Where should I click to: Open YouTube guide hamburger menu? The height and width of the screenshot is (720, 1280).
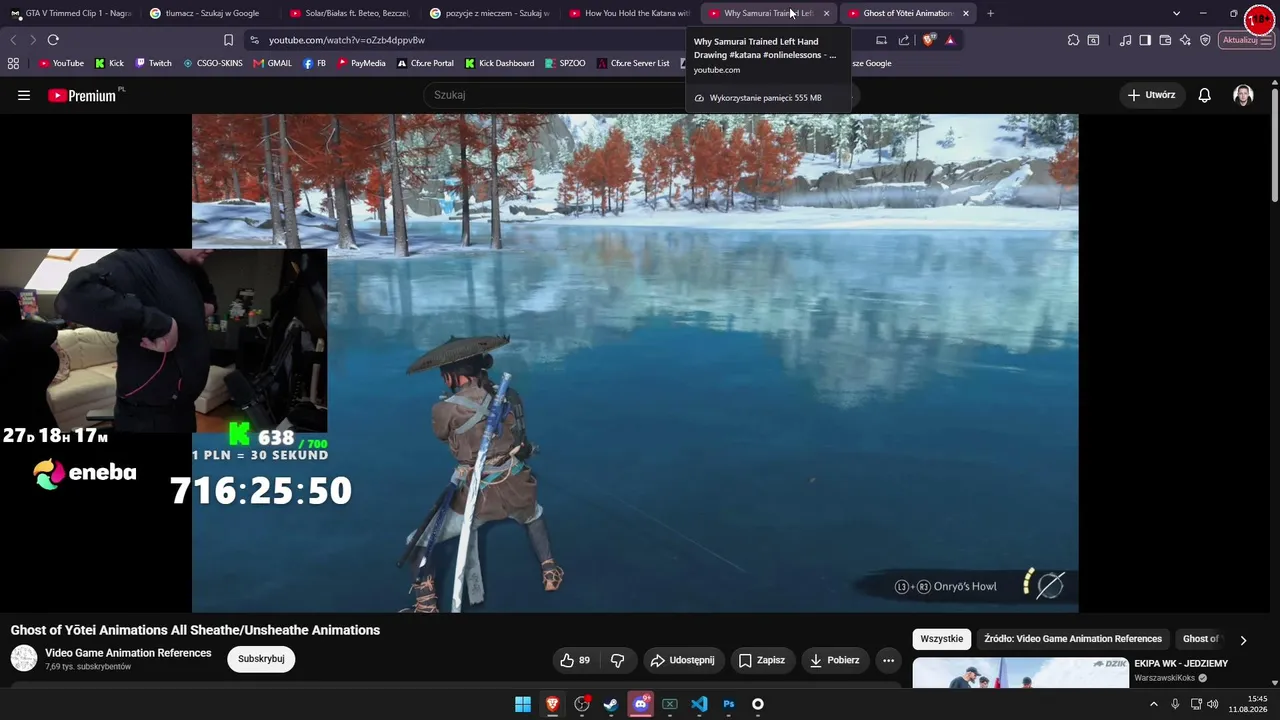pyautogui.click(x=24, y=95)
